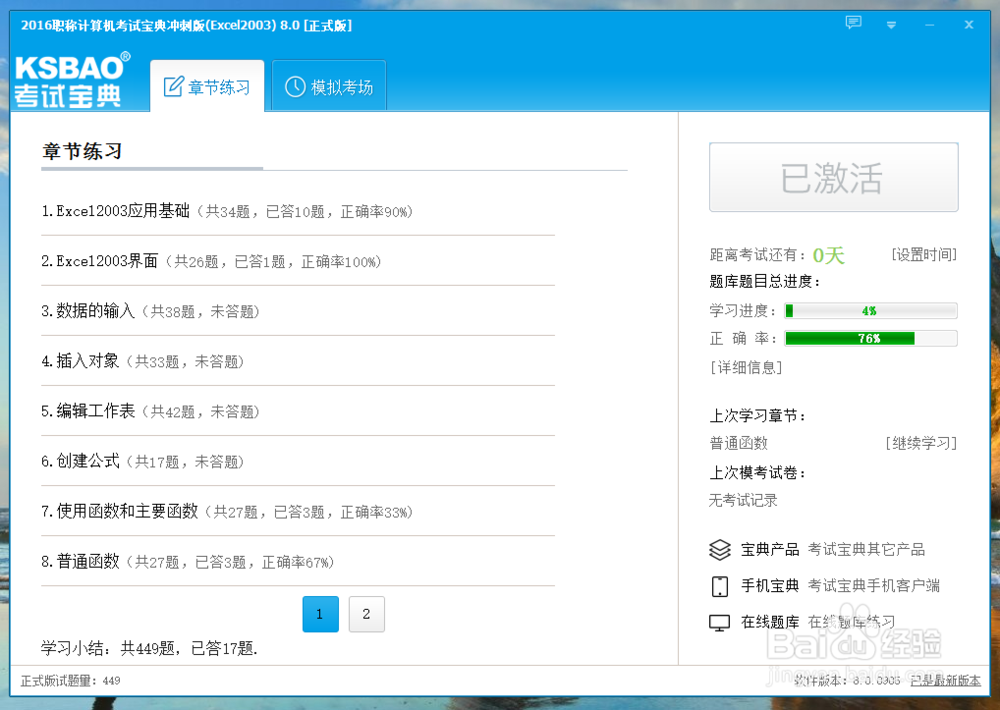Screen dimensions: 1000x710
Task: Click the 学习进度 4% progress bar
Action: click(x=871, y=311)
